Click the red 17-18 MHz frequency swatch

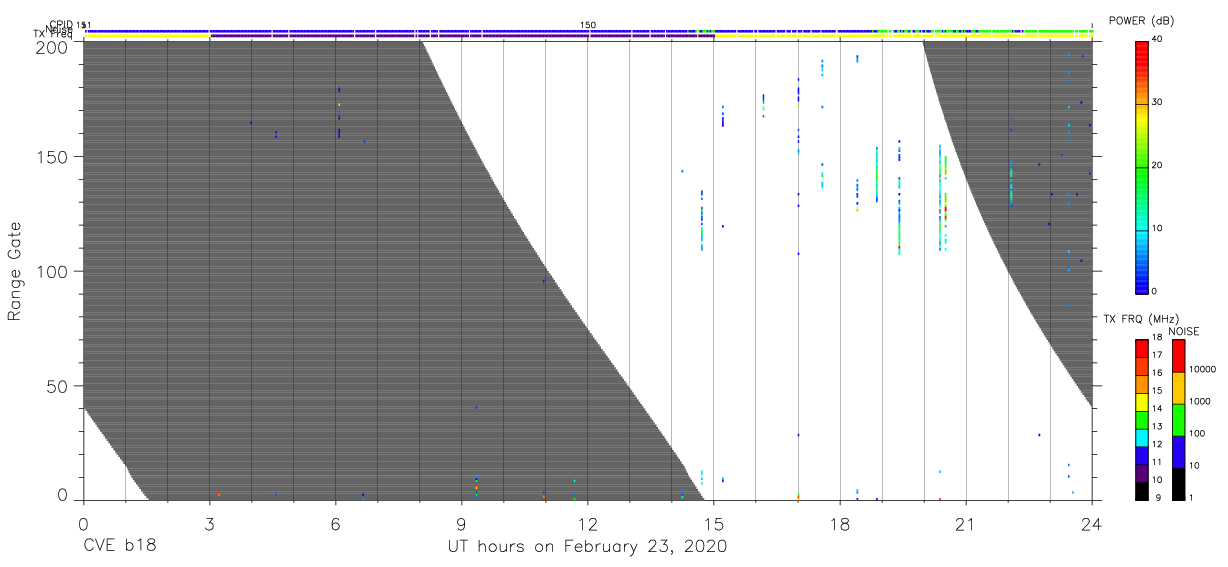tap(1142, 348)
